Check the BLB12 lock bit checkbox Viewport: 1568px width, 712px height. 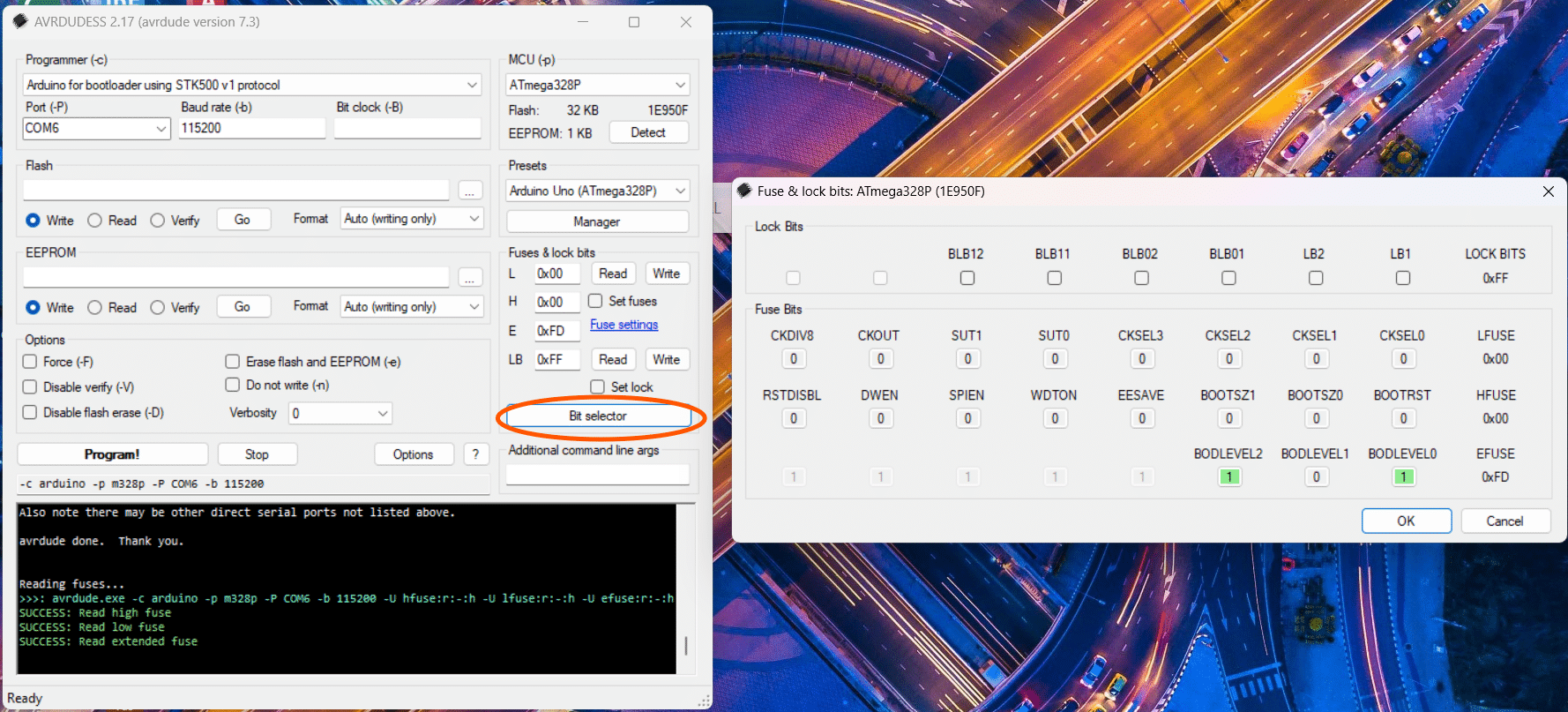(967, 278)
